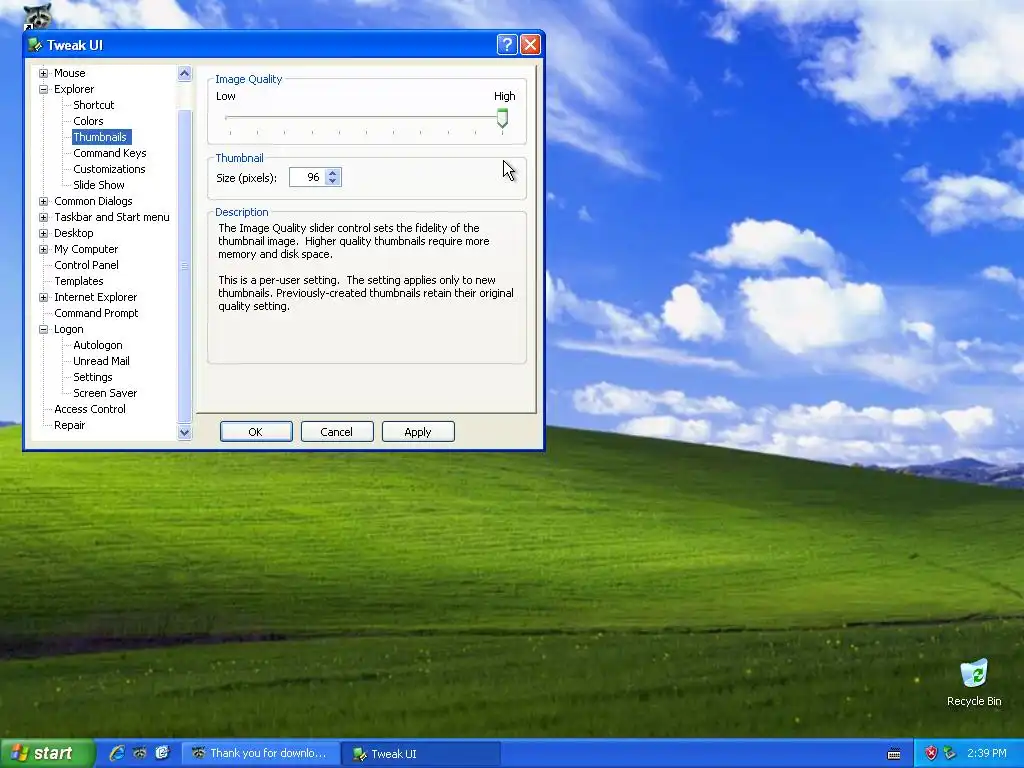Click the tree scrollbar thumb
This screenshot has height=768, width=1024.
185,266
